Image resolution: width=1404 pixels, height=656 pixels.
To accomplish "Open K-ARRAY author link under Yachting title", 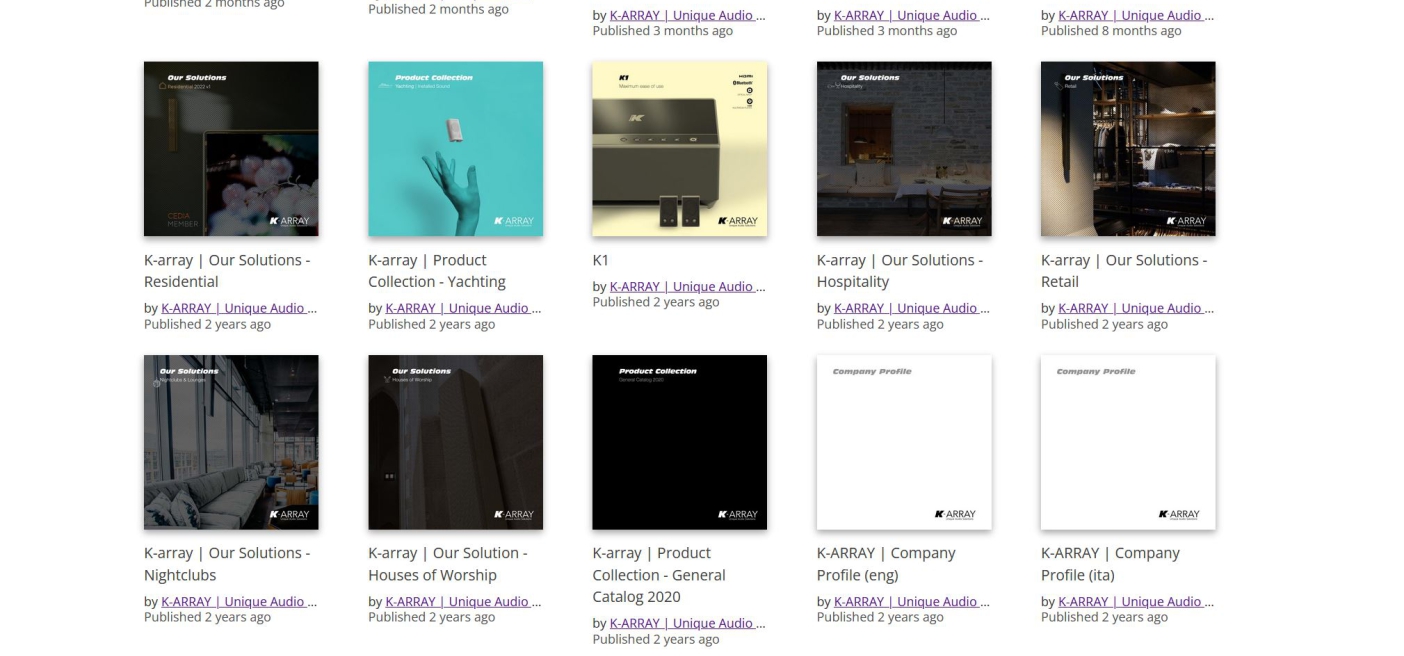I will pyautogui.click(x=463, y=308).
